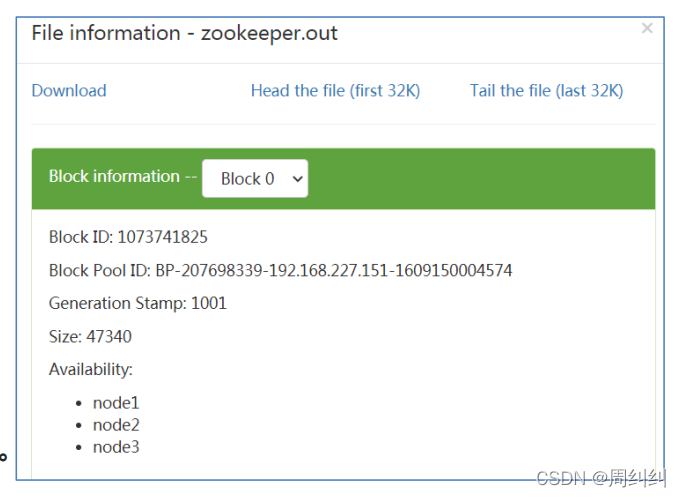Click the Download link

69,91
